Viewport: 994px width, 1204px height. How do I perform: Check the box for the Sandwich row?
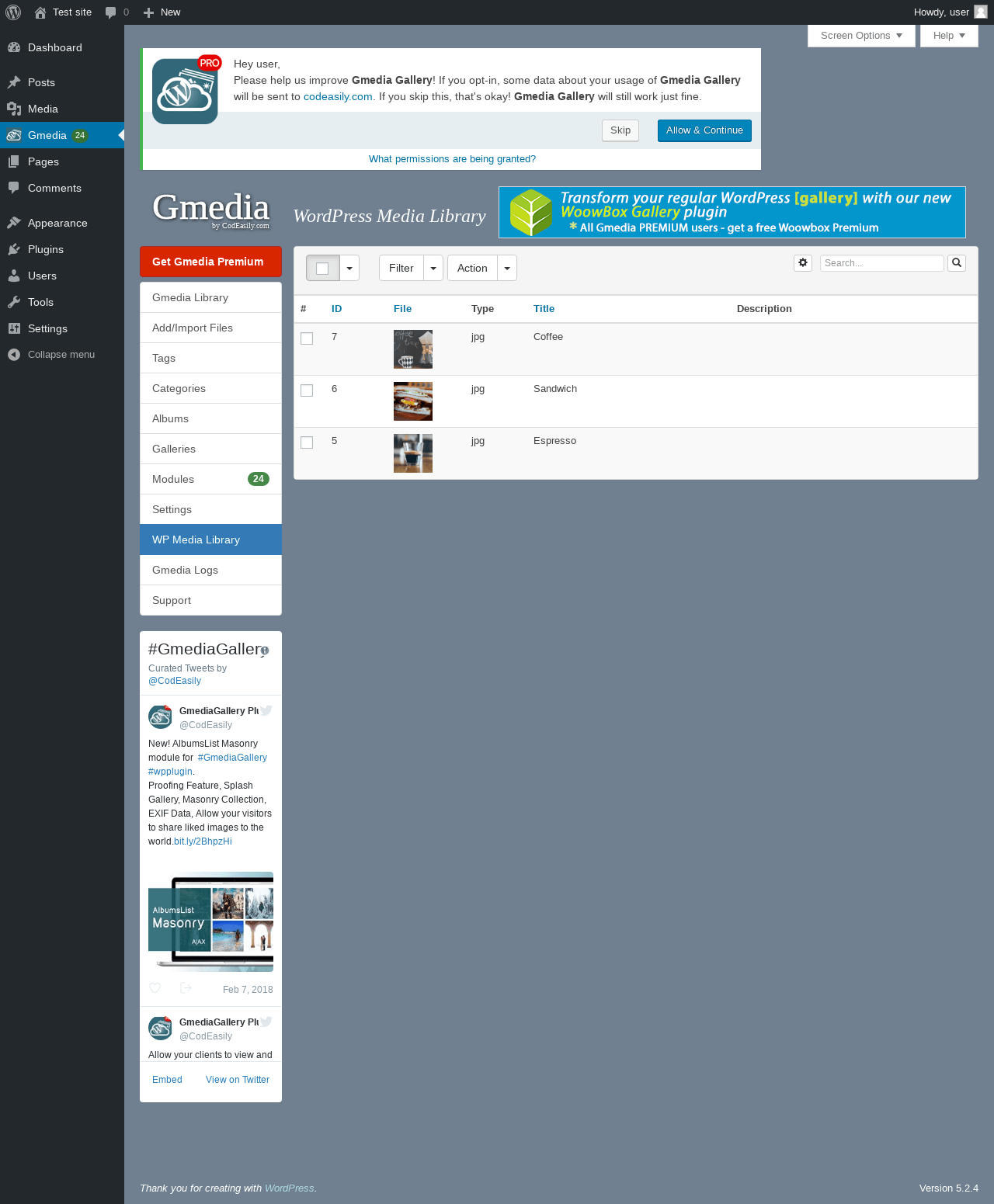point(307,390)
